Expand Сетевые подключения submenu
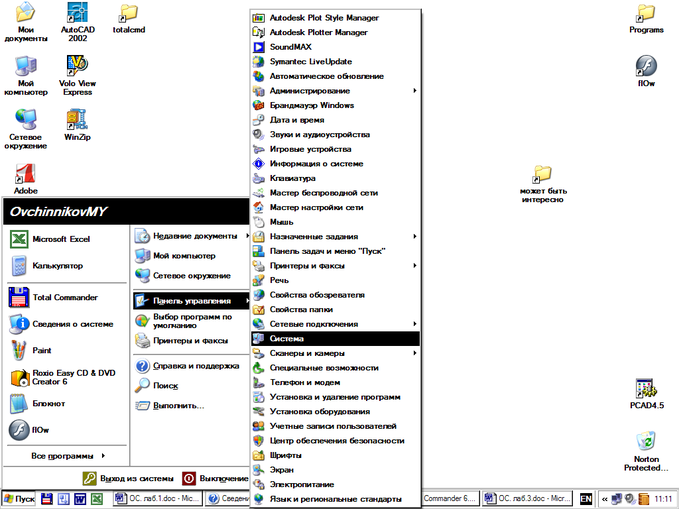This screenshot has width=679, height=509. click(336, 324)
